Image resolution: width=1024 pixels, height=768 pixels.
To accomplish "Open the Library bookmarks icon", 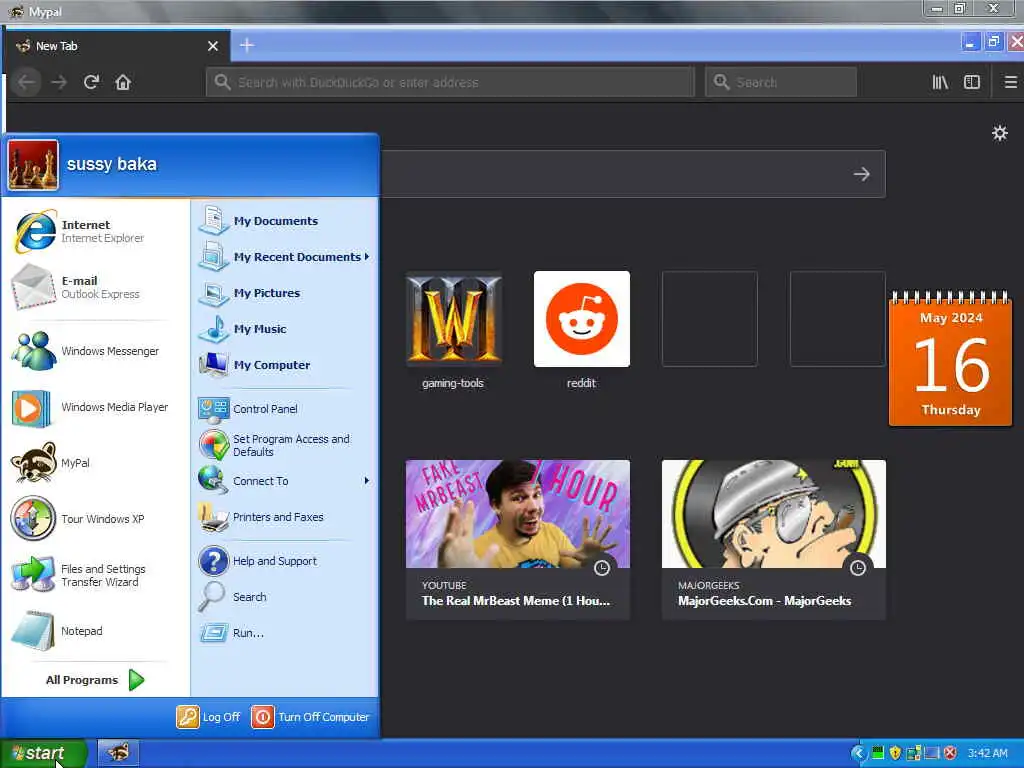I will (x=940, y=82).
